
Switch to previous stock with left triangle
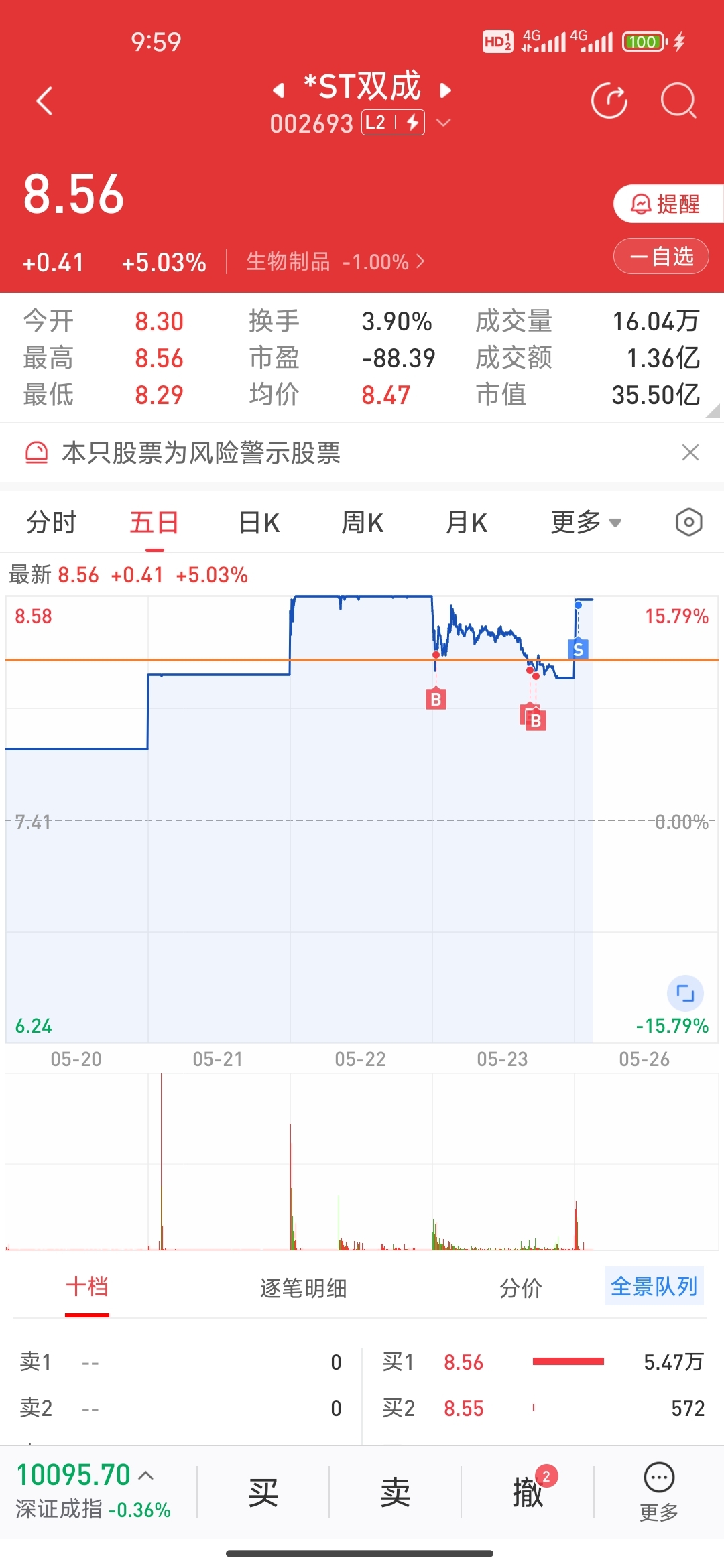tap(278, 90)
